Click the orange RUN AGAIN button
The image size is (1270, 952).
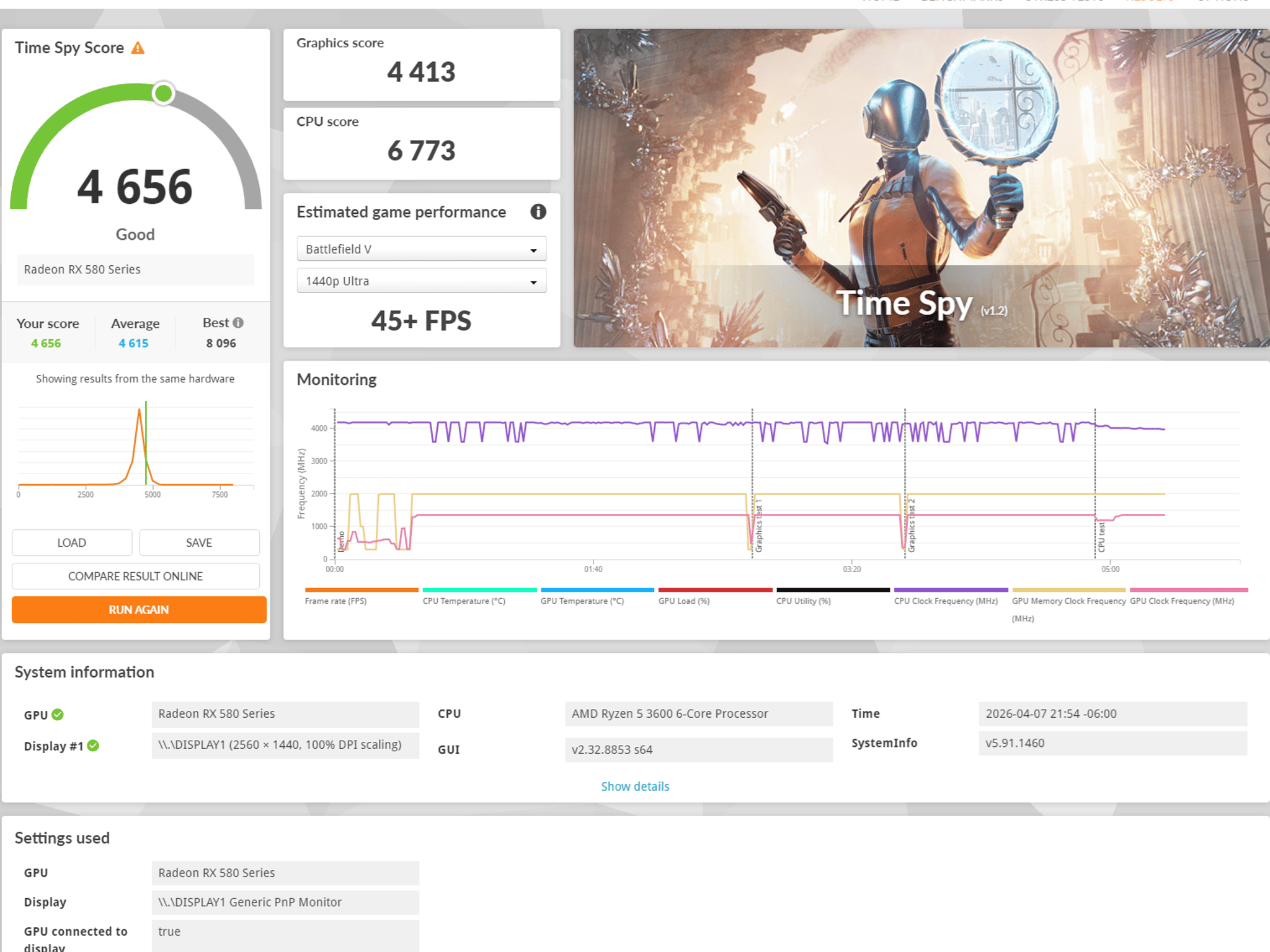[139, 609]
